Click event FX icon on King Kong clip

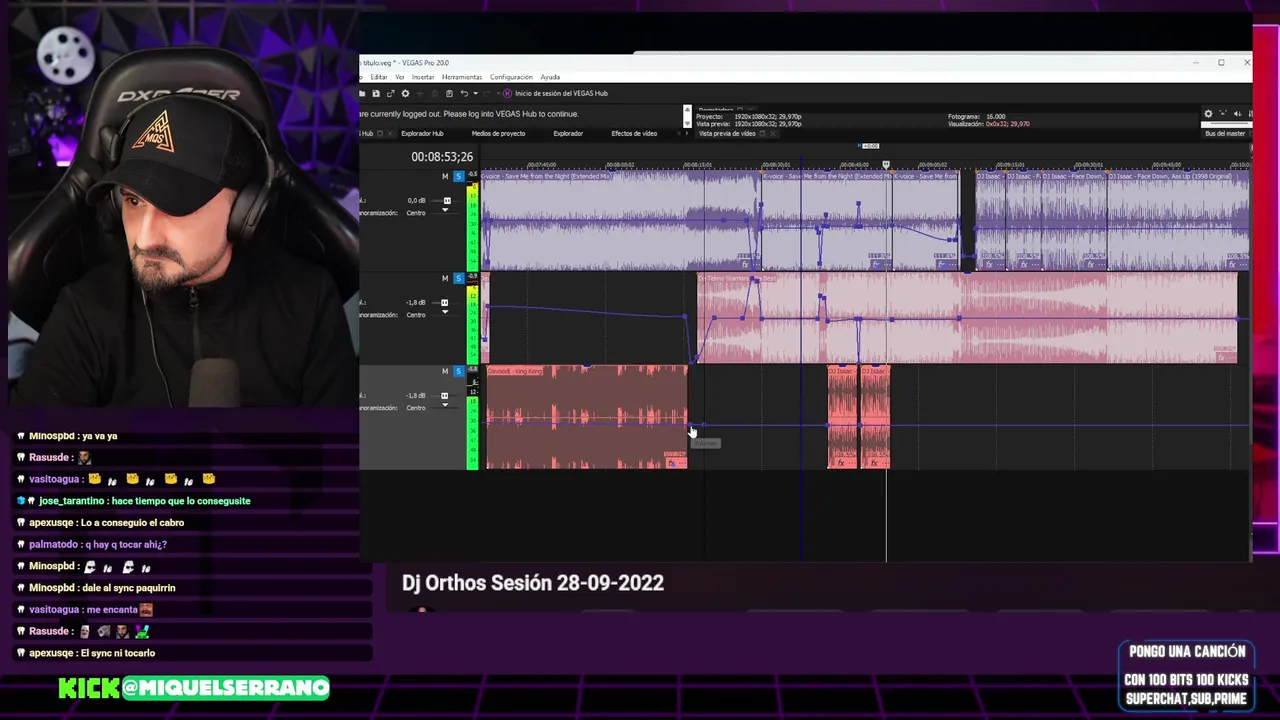pos(671,463)
